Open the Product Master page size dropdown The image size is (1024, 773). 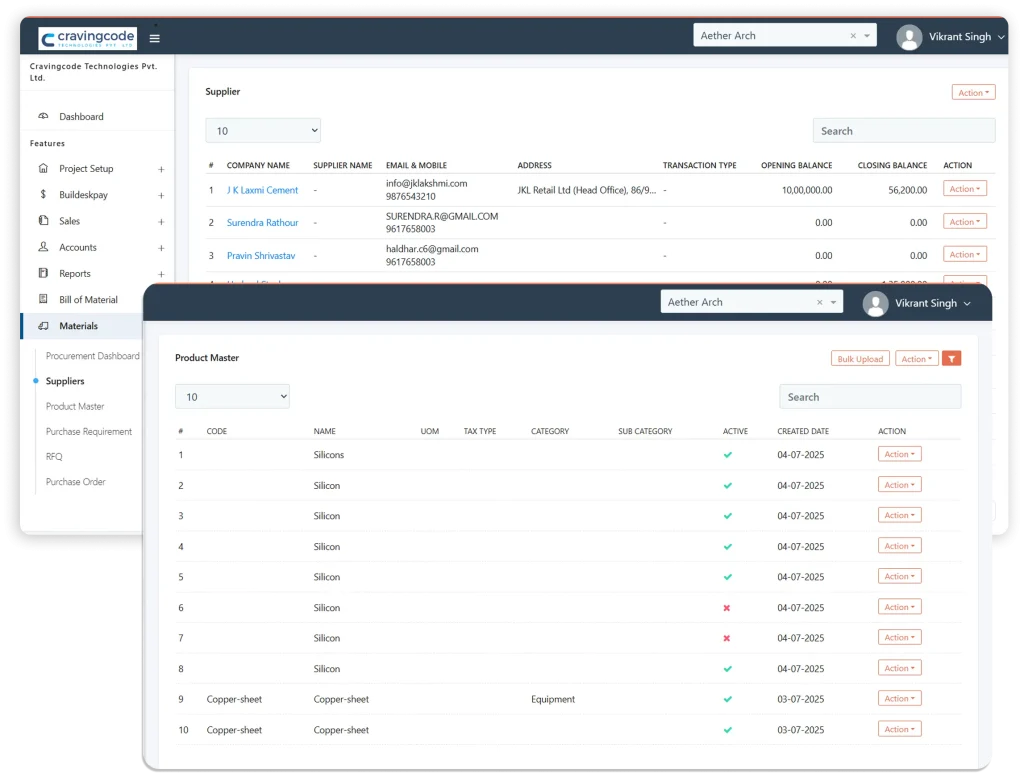232,397
